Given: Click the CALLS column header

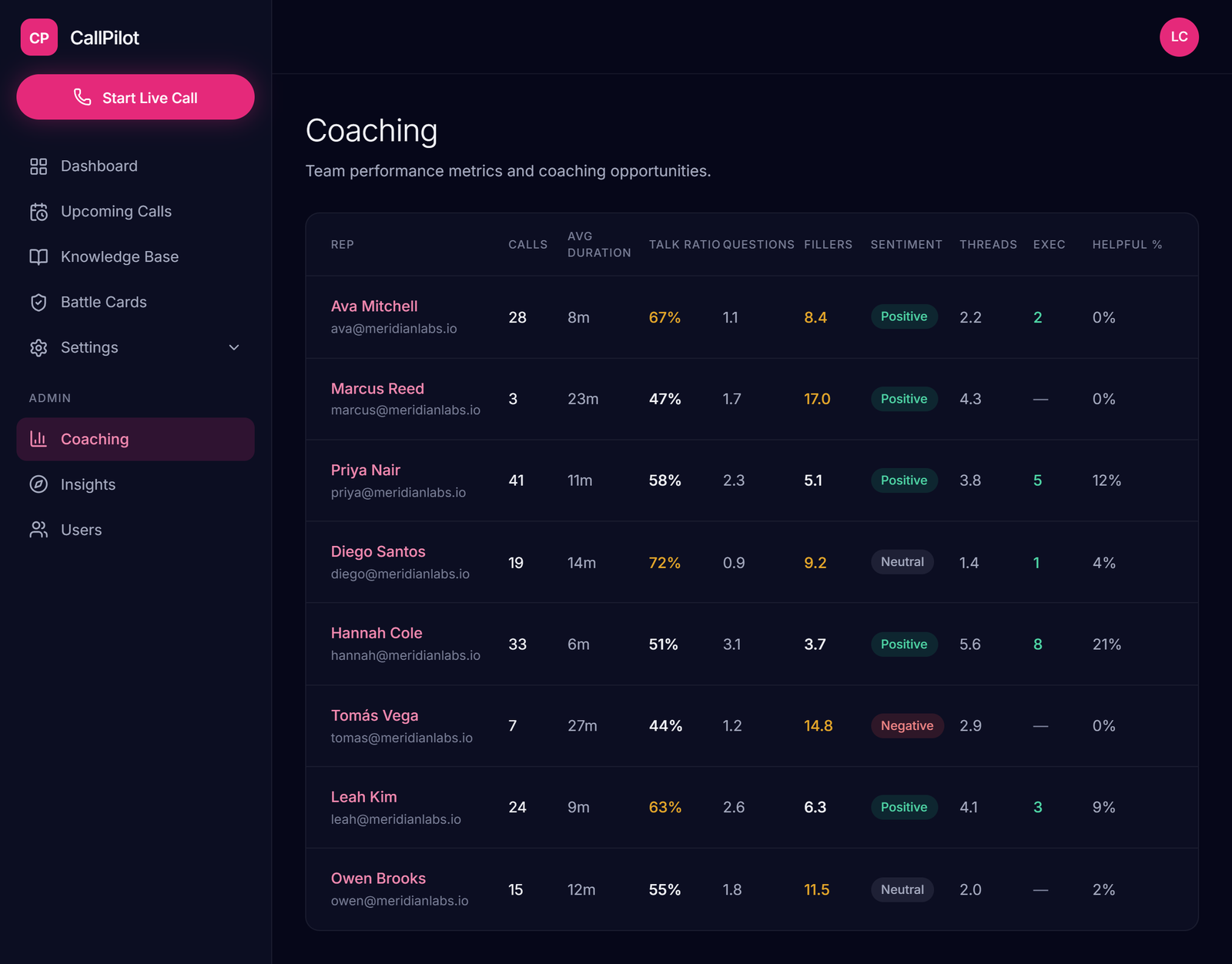Looking at the screenshot, I should (528, 245).
